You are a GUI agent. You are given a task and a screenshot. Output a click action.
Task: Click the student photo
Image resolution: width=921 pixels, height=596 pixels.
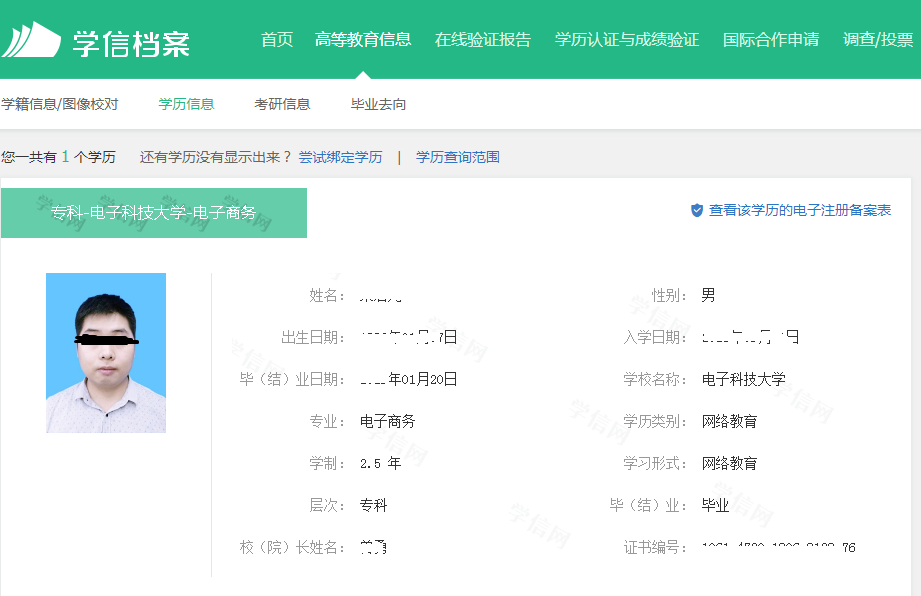click(105, 352)
